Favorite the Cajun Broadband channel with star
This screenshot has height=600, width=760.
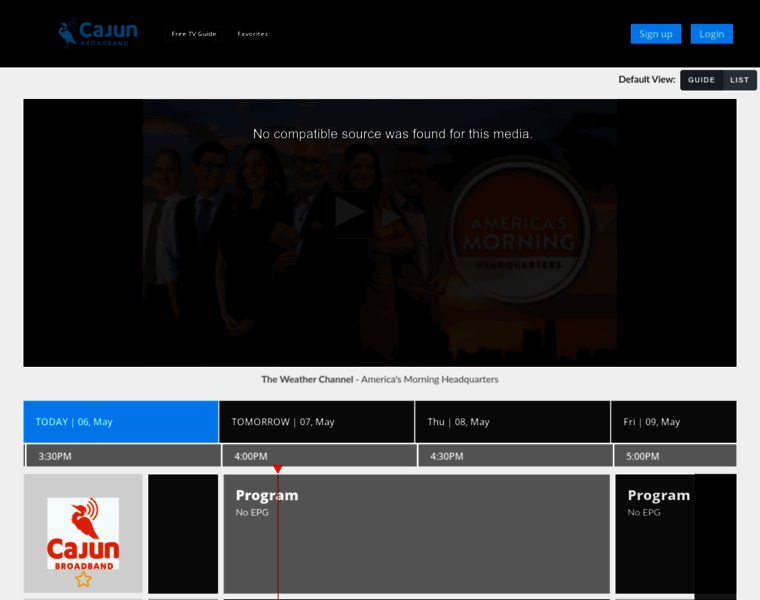pos(83,579)
